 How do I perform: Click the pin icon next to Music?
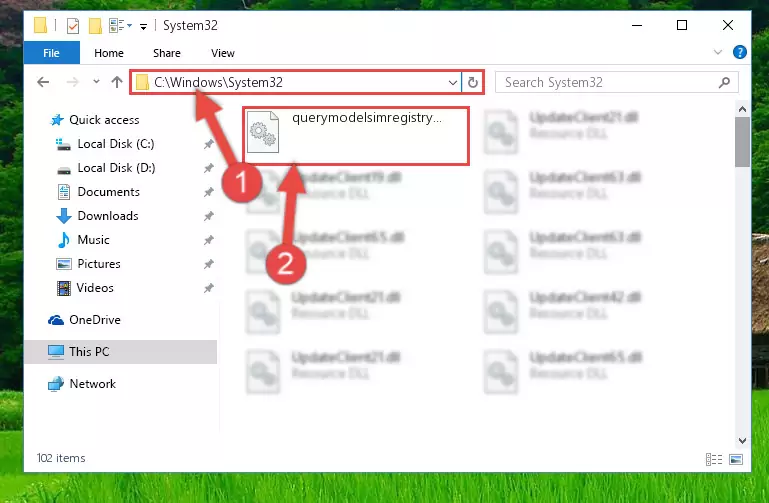pos(208,240)
